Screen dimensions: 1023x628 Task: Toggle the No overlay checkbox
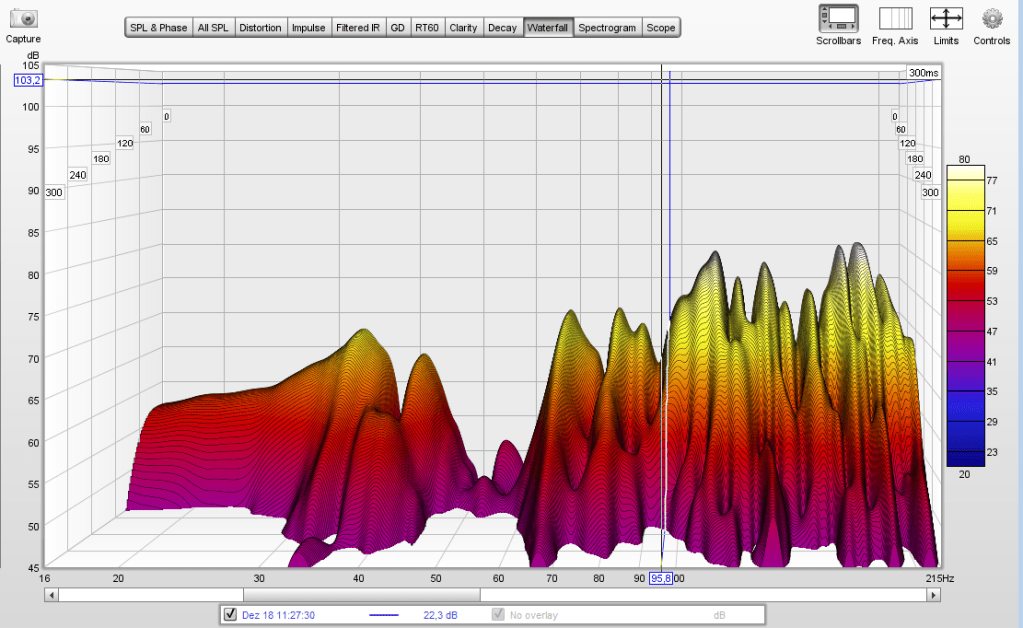point(498,614)
